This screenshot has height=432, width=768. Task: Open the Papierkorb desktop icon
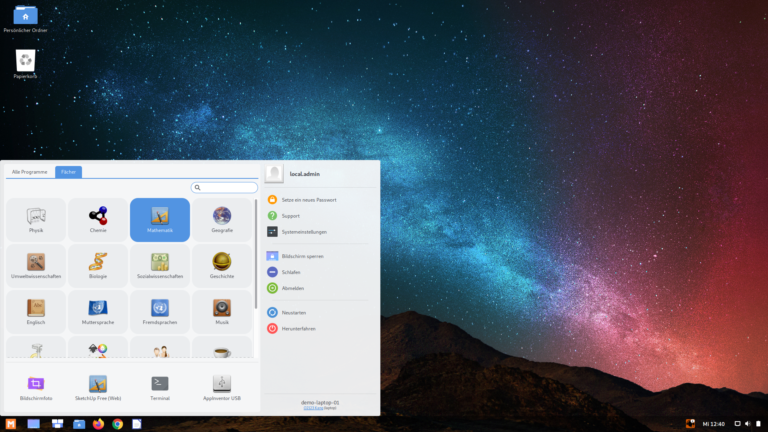point(25,64)
